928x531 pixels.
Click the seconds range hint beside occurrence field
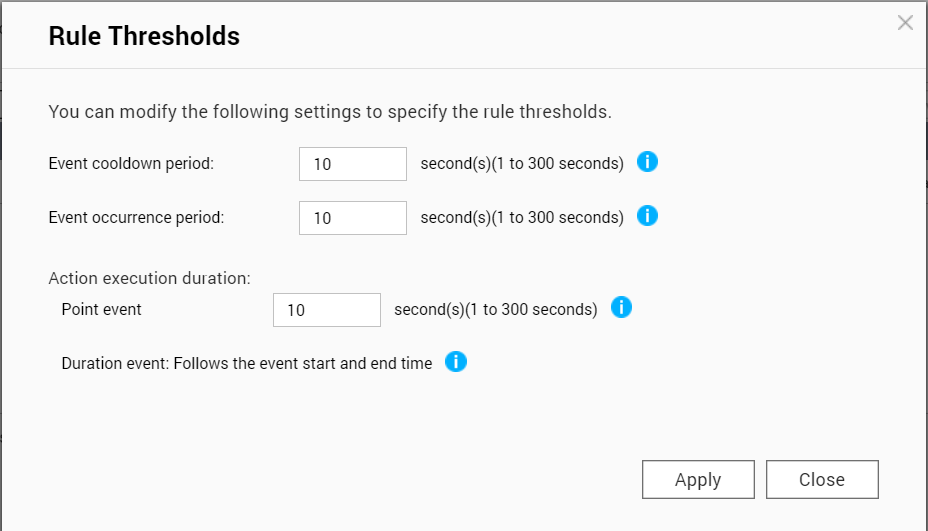522,217
